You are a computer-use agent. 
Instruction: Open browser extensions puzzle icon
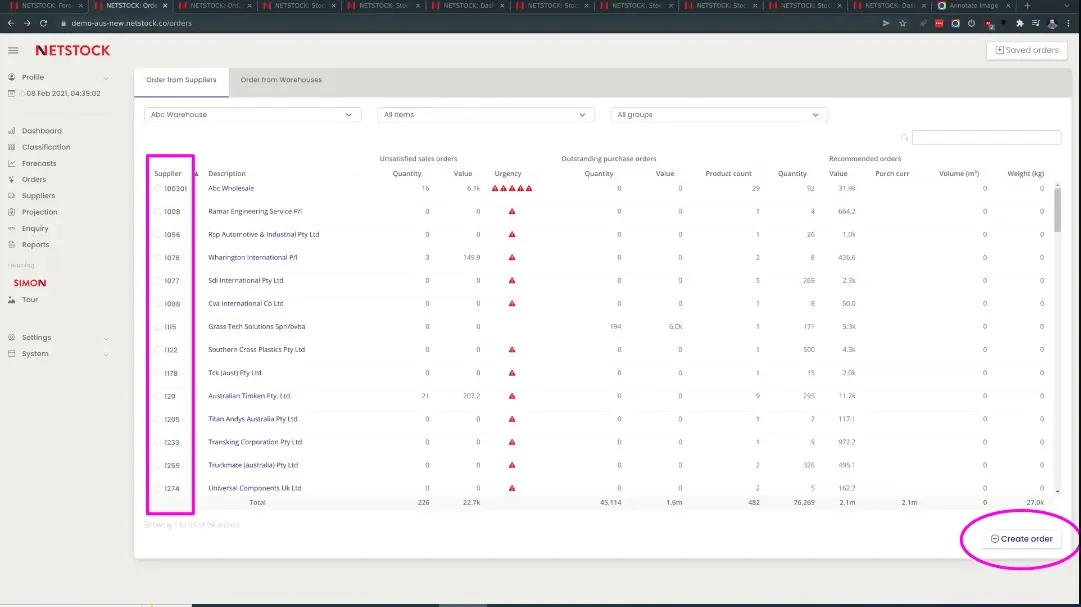pyautogui.click(x=1020, y=23)
